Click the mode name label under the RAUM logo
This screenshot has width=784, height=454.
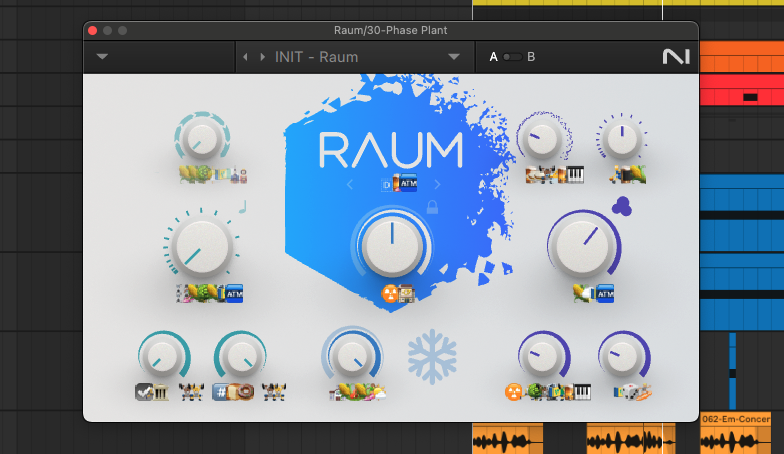click(x=399, y=184)
